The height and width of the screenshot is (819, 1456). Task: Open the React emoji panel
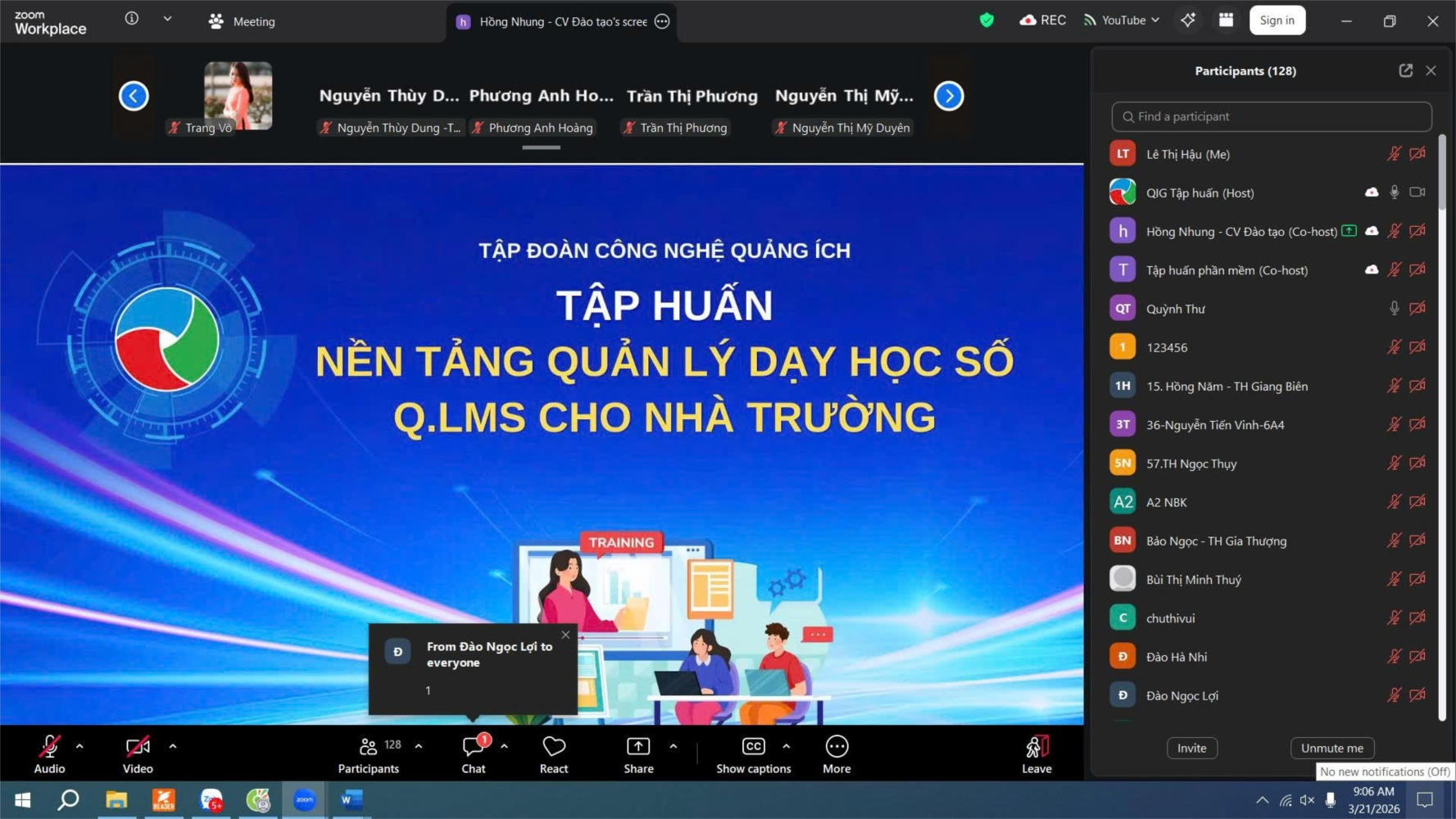[553, 753]
